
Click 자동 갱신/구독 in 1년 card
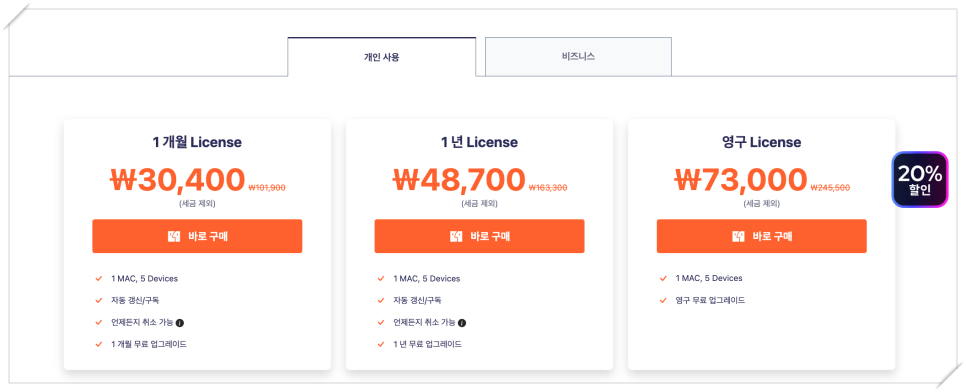[417, 300]
